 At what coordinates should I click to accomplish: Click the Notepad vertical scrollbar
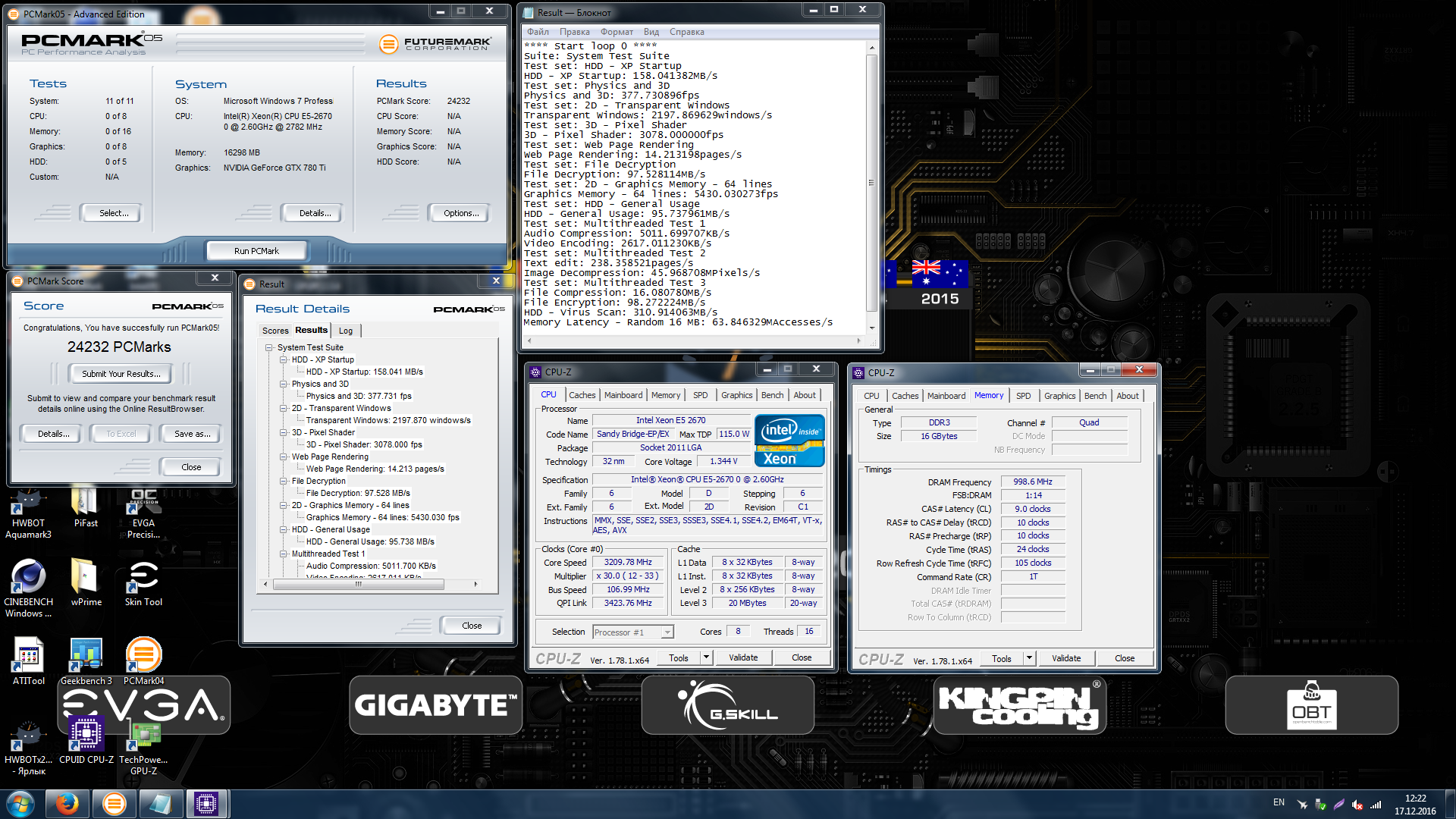[871, 183]
